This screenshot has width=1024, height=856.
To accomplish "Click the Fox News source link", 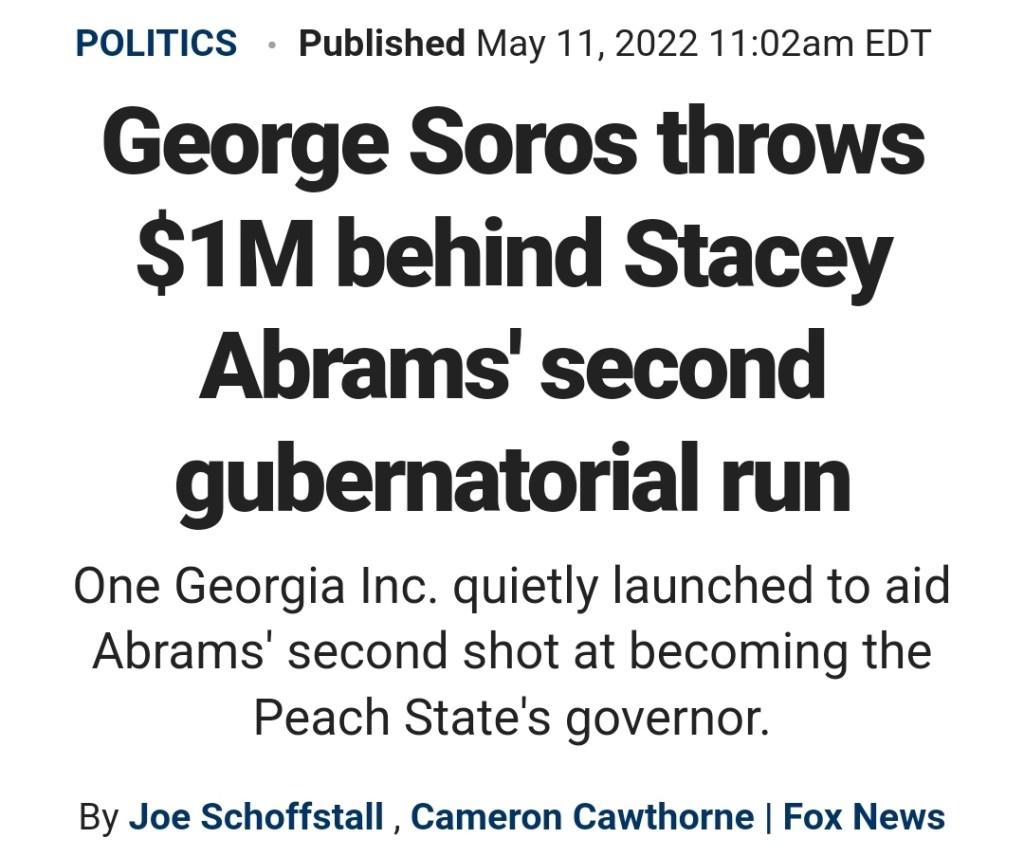I will 864,816.
